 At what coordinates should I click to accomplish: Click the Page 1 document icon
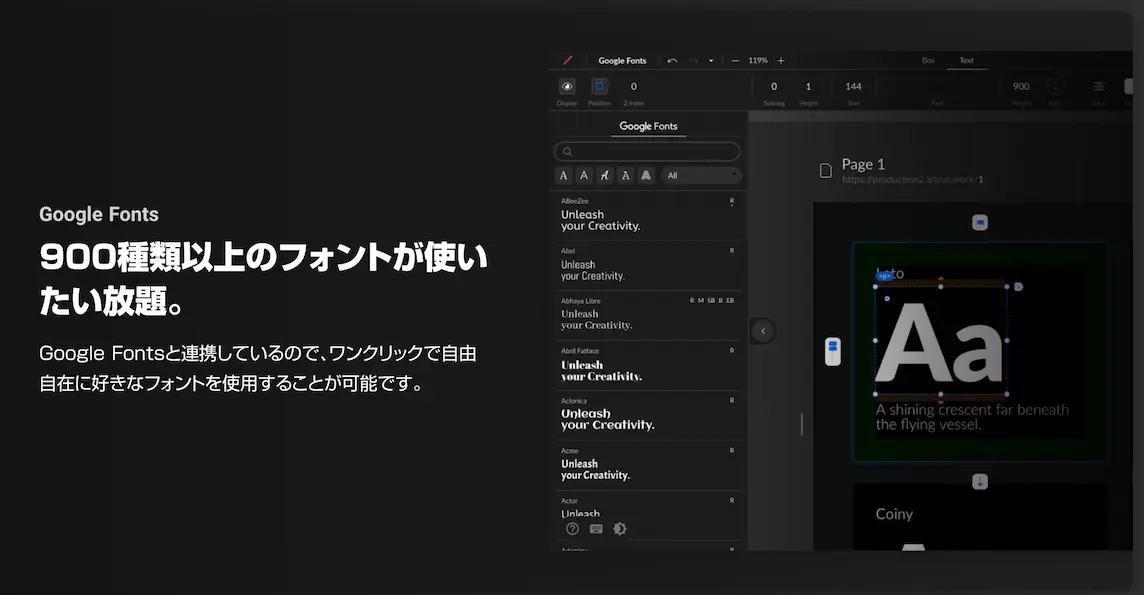point(826,171)
